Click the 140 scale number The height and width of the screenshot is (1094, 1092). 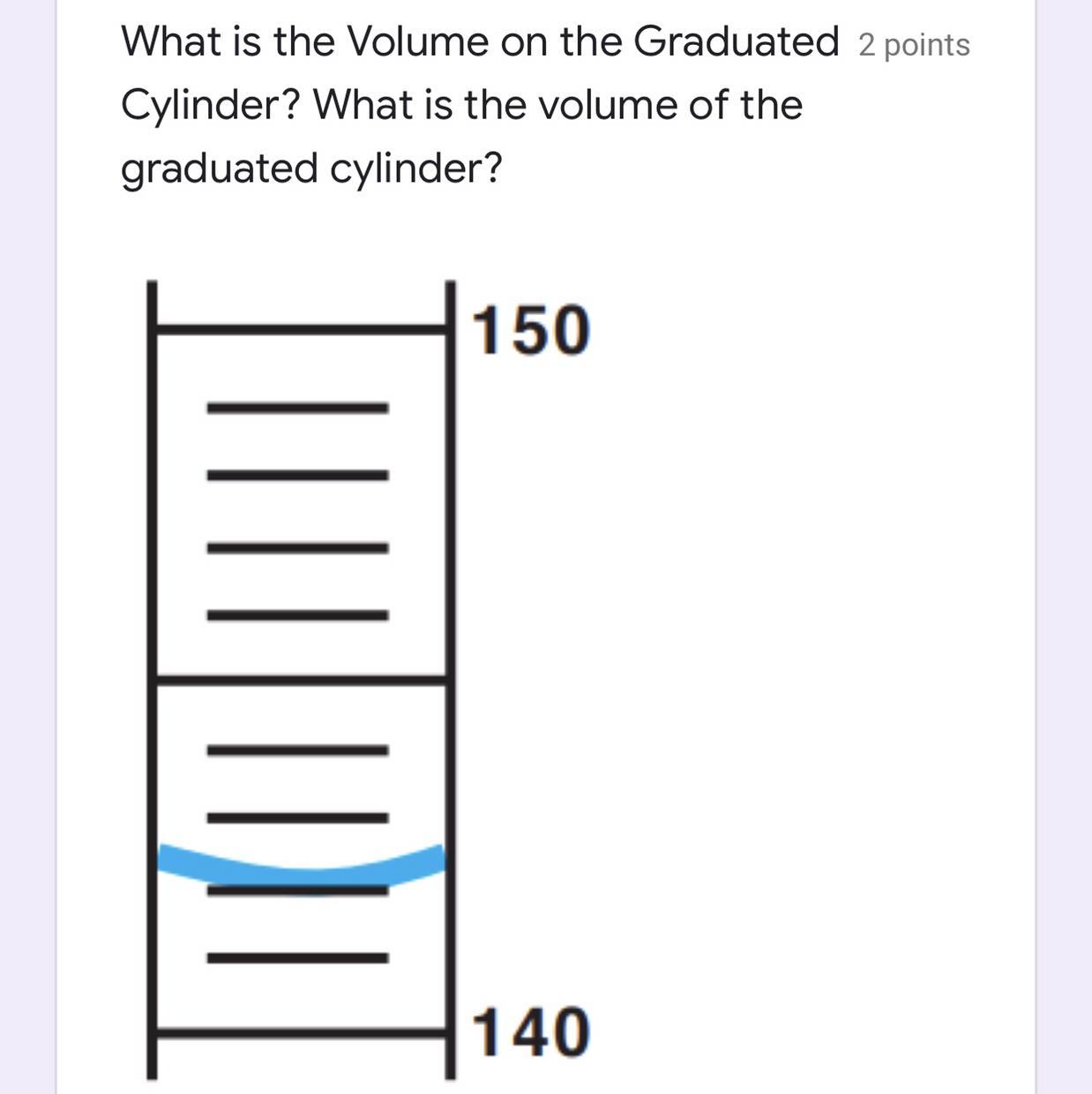pos(531,1031)
